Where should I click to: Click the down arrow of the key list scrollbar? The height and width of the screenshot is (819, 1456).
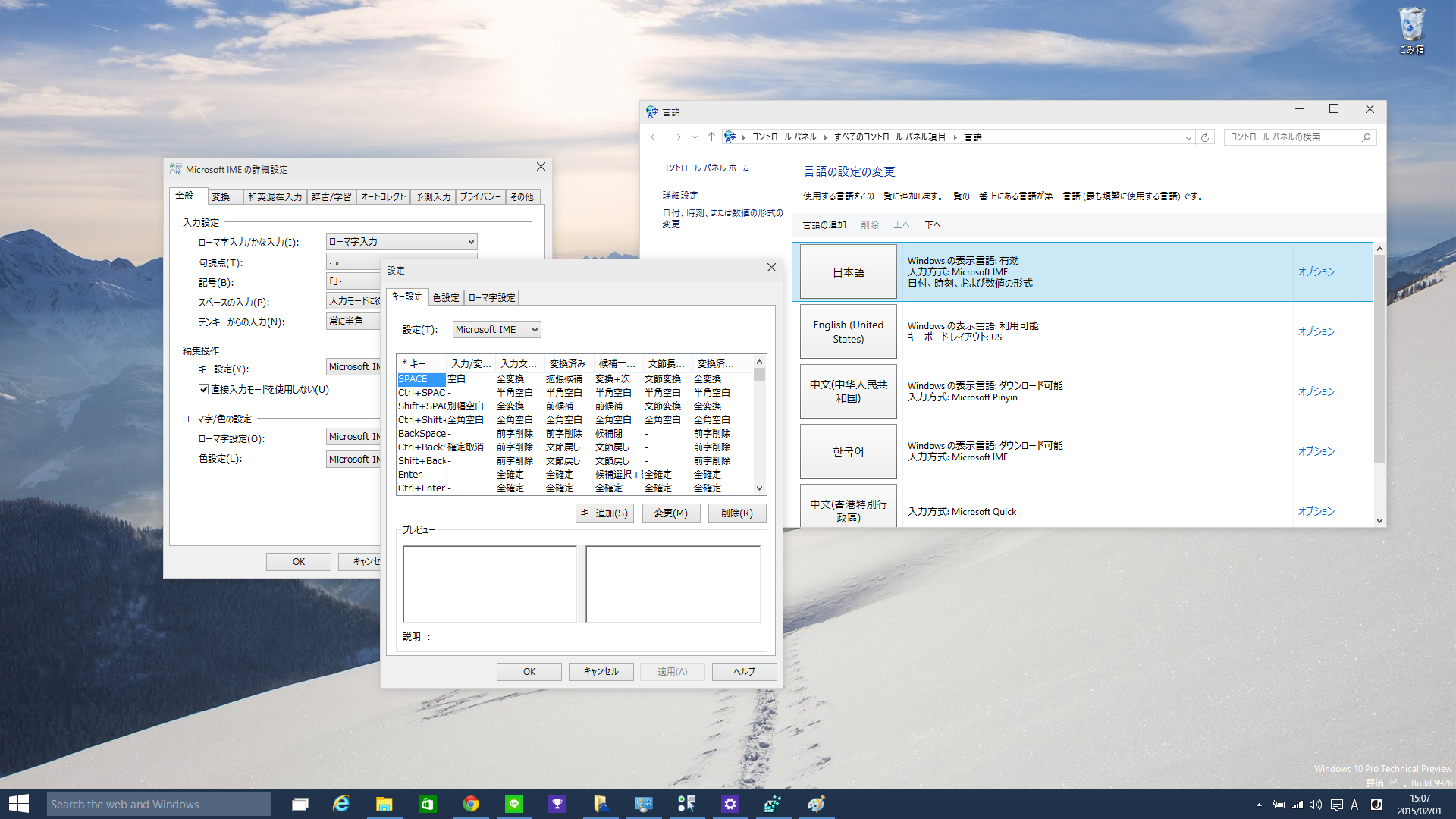tap(759, 488)
